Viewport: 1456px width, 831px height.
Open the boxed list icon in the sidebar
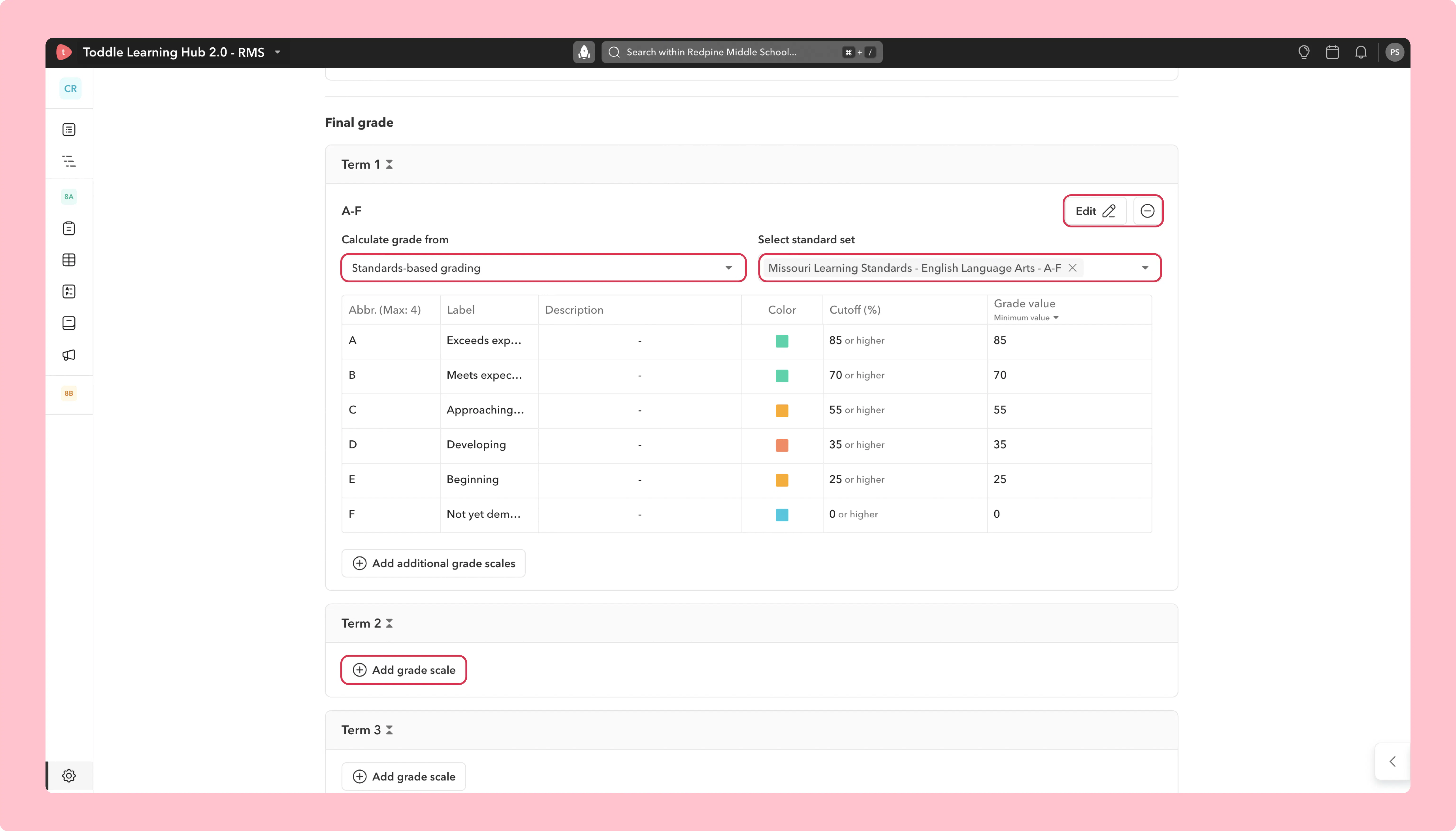[69, 130]
